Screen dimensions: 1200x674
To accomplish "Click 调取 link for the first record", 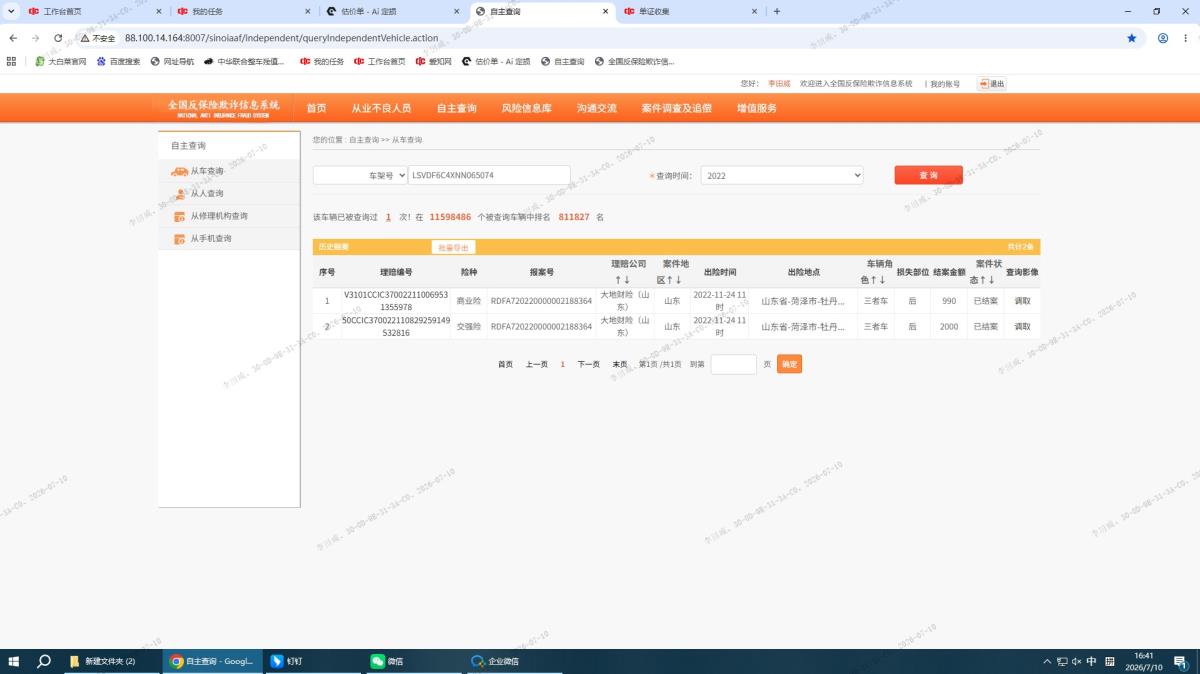I will [1022, 300].
